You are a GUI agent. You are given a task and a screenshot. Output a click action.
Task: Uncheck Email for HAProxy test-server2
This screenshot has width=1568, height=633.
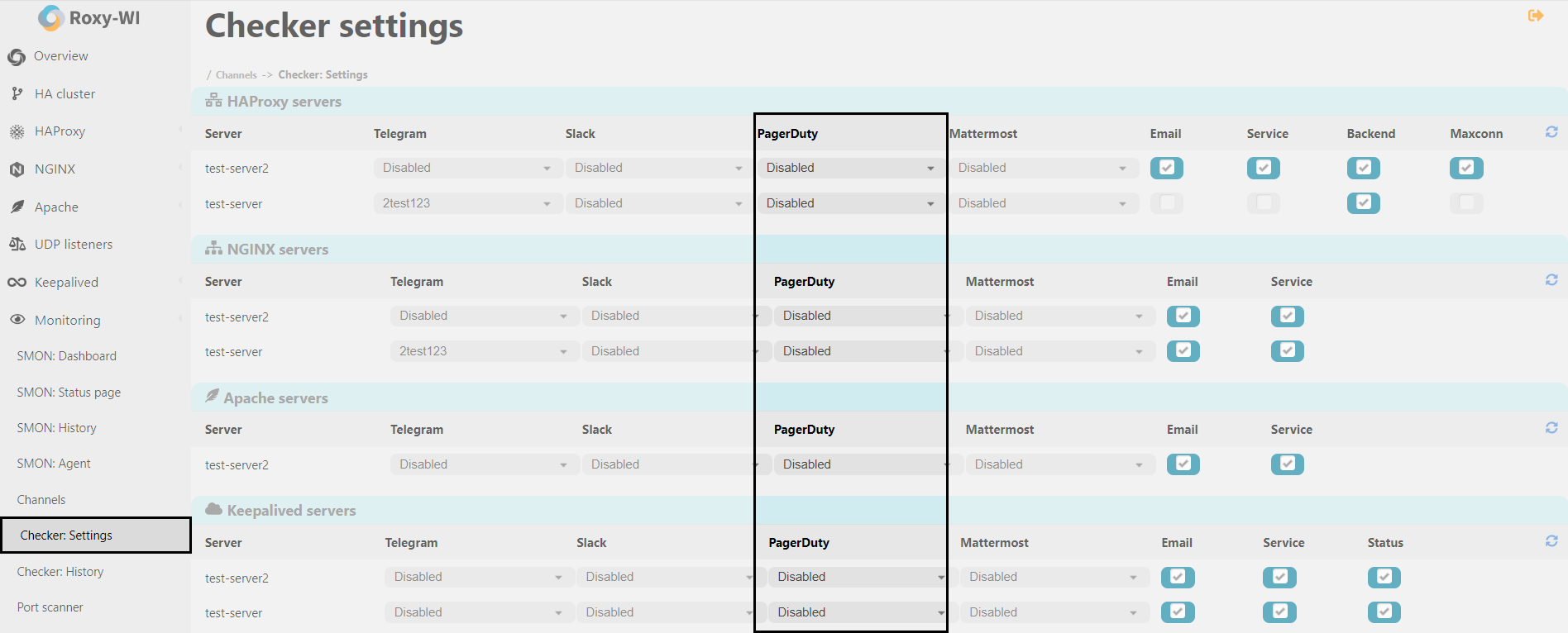1166,168
